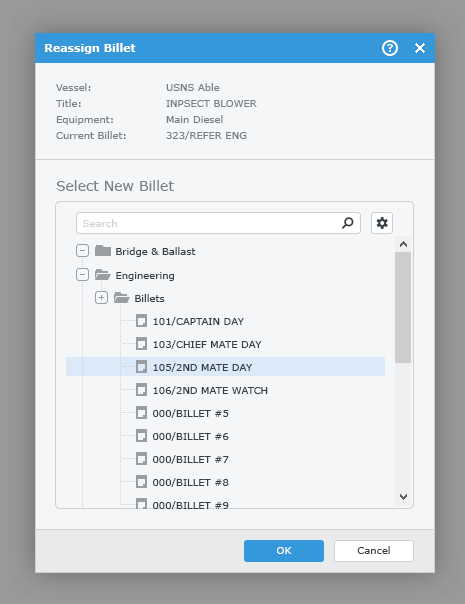
Task: Collapse the Engineering tree node
Action: [x=82, y=275]
